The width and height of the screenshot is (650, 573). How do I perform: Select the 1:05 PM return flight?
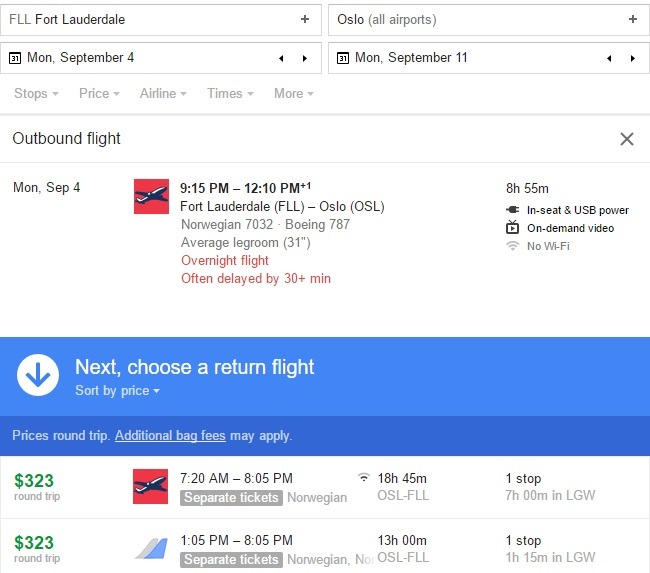[325, 546]
